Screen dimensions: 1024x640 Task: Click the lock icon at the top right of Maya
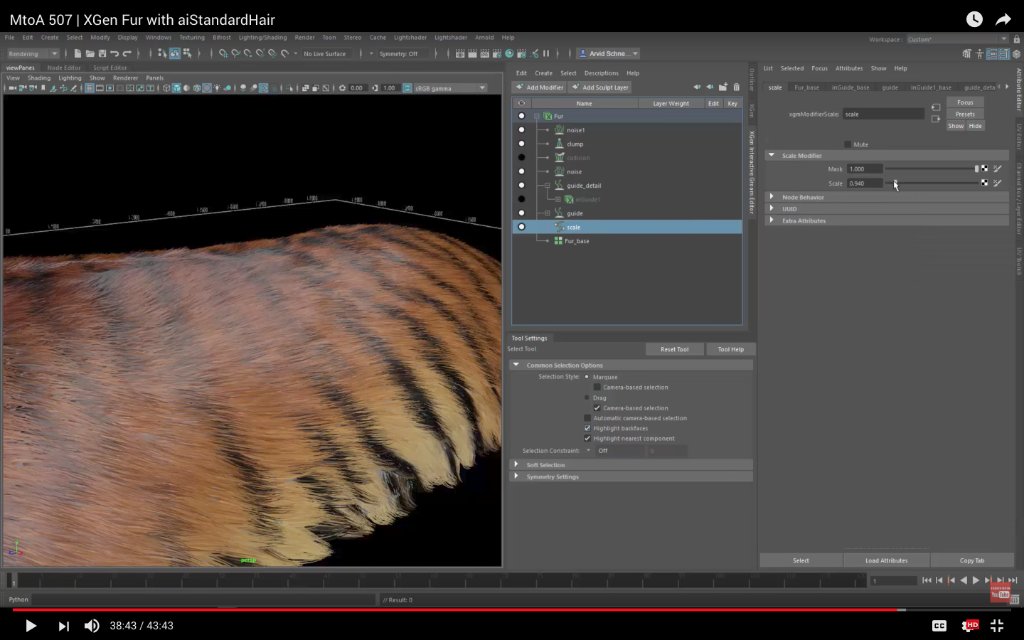coord(1016,39)
